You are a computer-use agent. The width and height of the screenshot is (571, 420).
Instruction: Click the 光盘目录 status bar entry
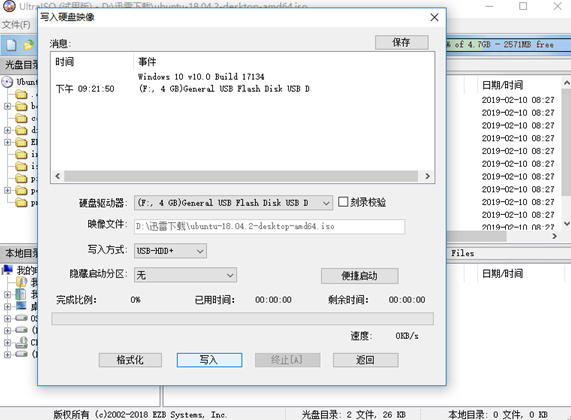(x=353, y=415)
